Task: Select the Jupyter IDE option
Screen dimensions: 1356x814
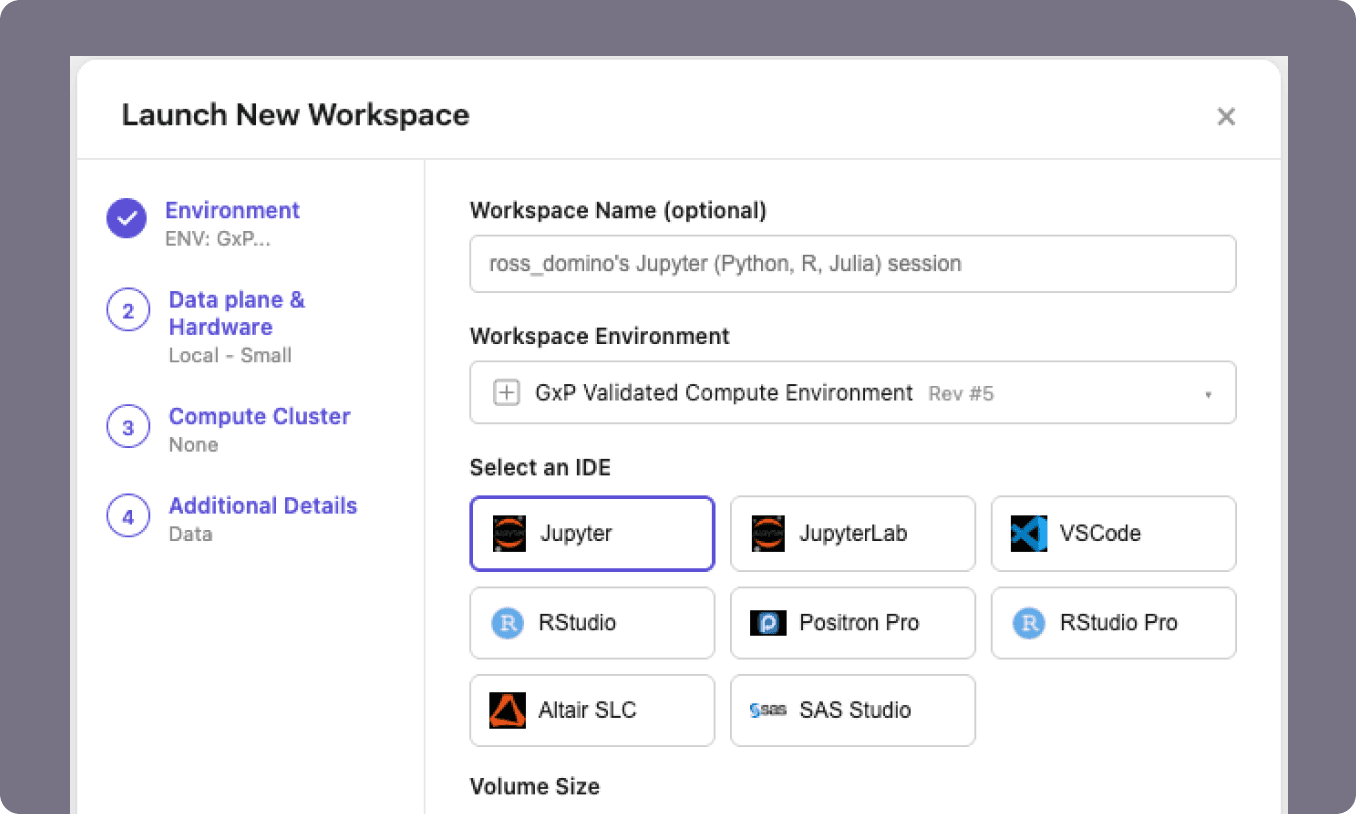Action: click(592, 534)
